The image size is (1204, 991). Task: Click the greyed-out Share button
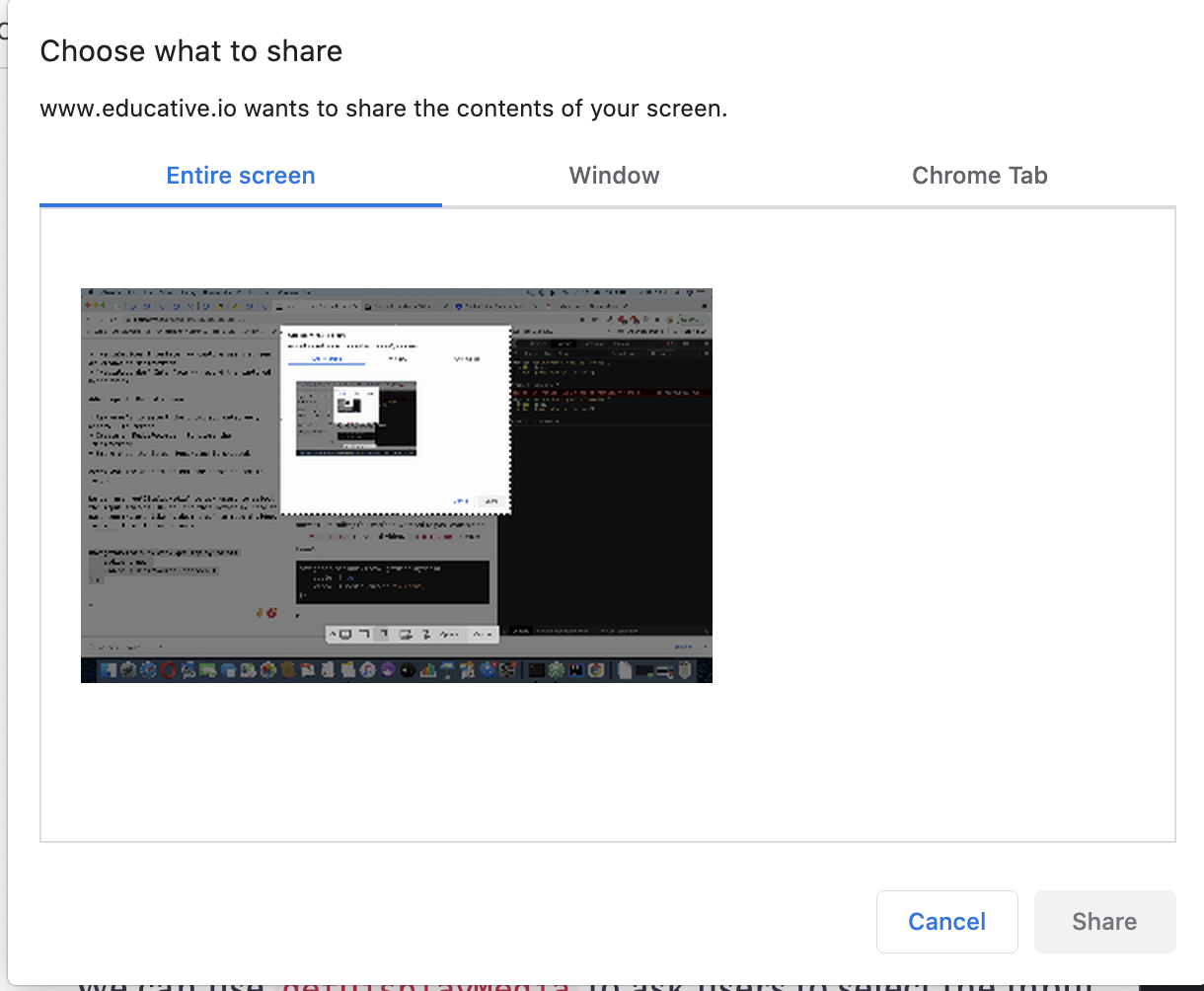pyautogui.click(x=1104, y=921)
